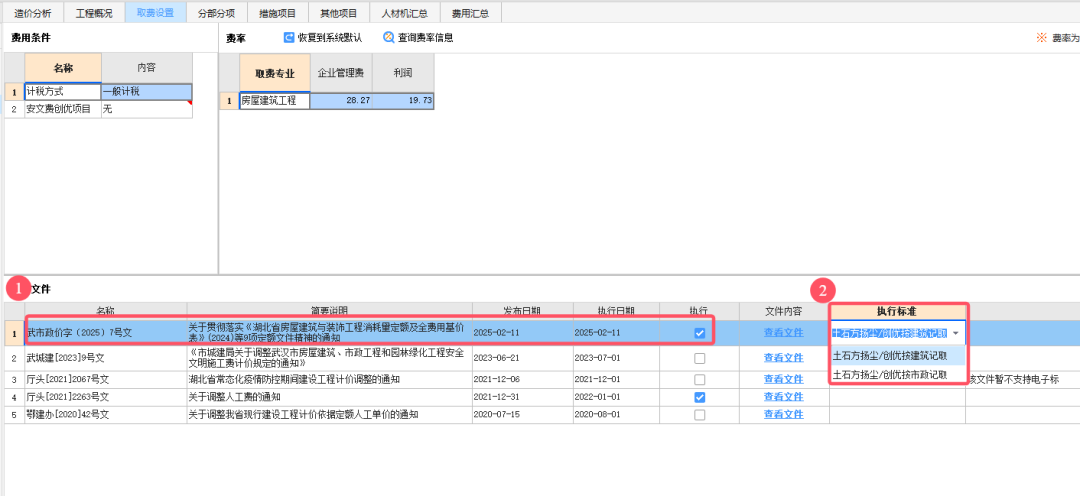Click 执行日期 cell 2021-12-01
Image resolution: width=1080 pixels, height=496 pixels.
point(616,380)
